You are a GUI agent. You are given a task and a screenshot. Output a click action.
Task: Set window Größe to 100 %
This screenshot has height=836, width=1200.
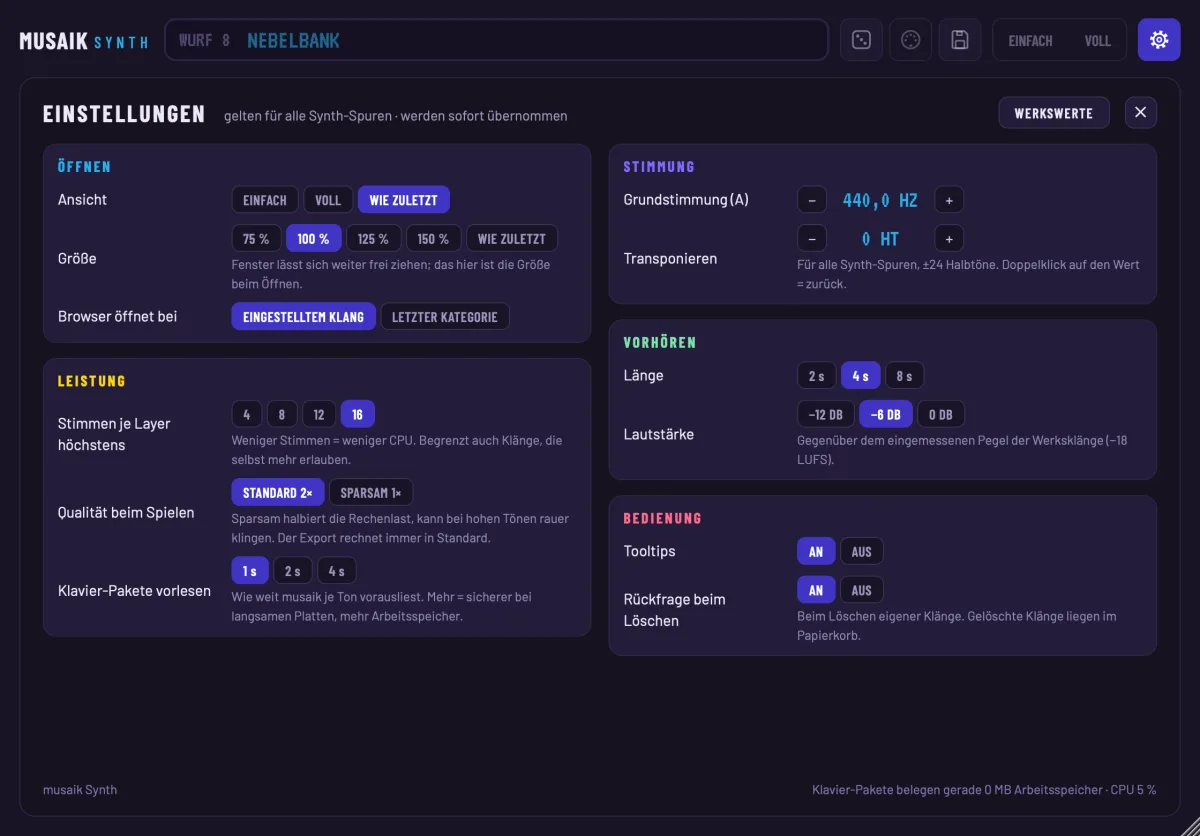coord(314,239)
